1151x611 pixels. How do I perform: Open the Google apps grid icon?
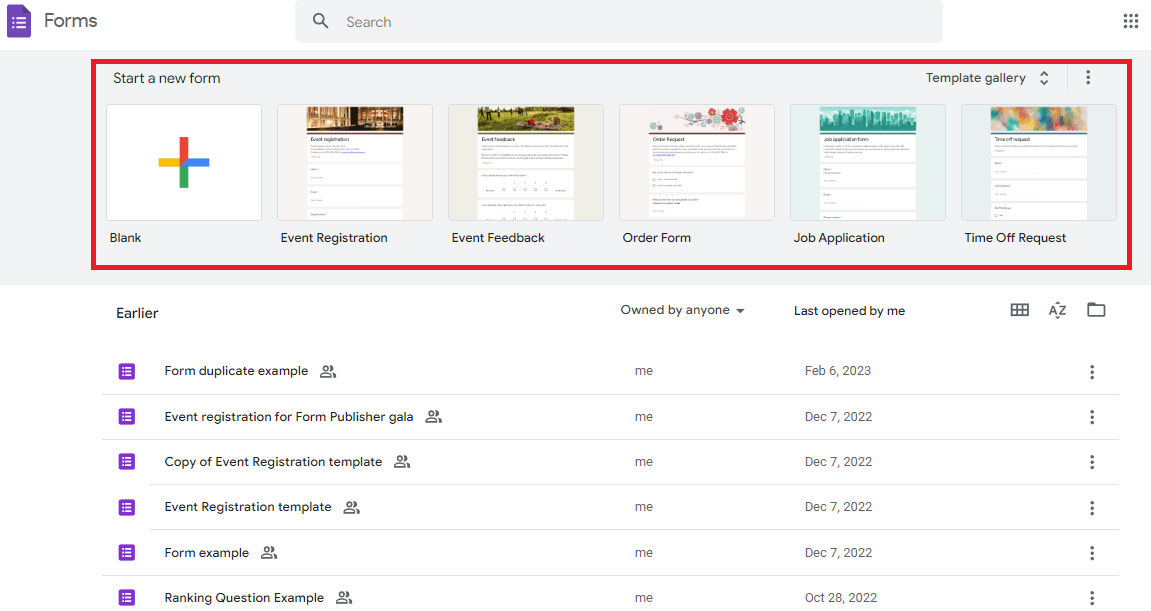[x=1130, y=21]
